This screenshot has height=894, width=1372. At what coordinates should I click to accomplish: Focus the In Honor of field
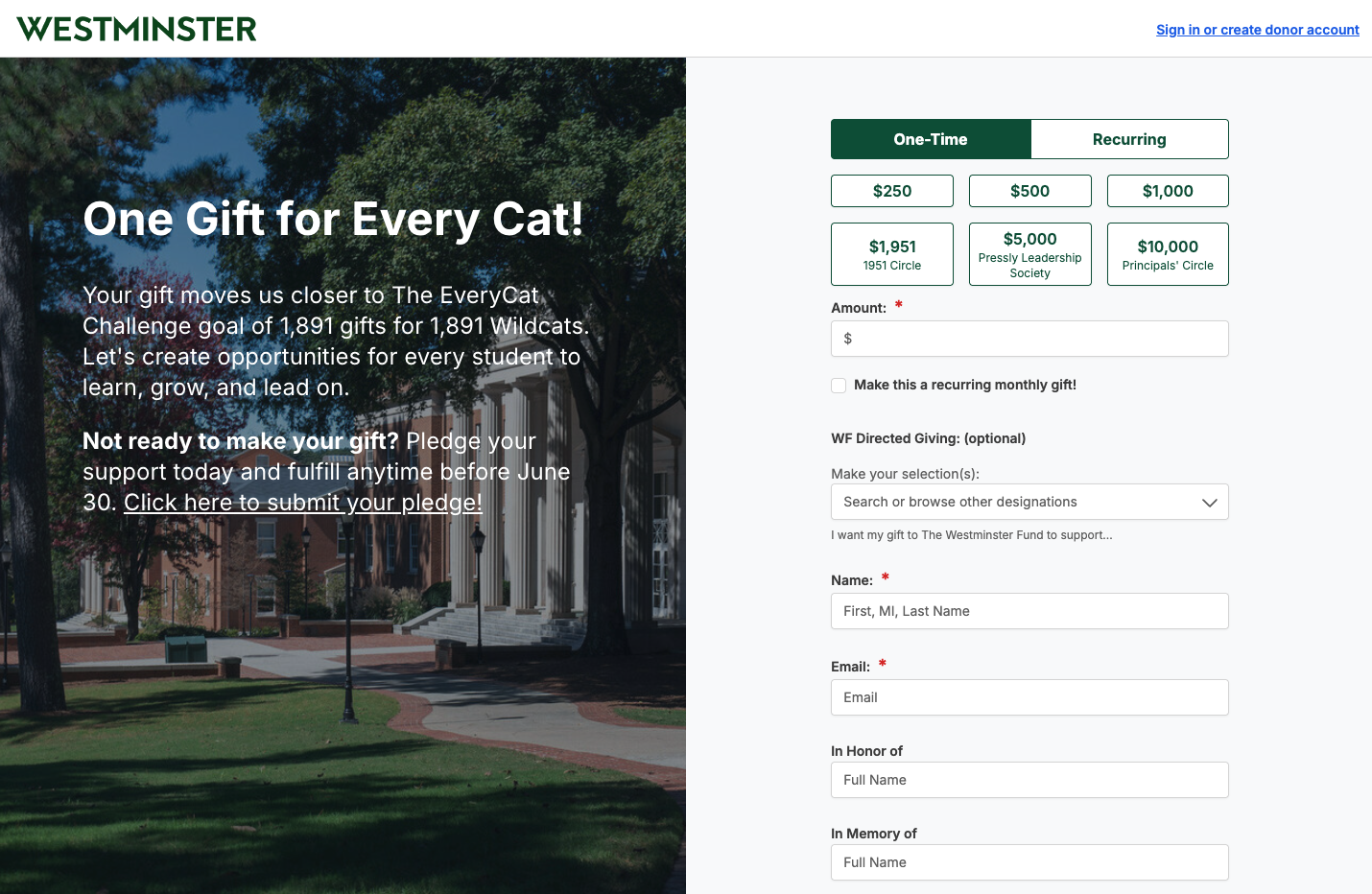point(1029,780)
